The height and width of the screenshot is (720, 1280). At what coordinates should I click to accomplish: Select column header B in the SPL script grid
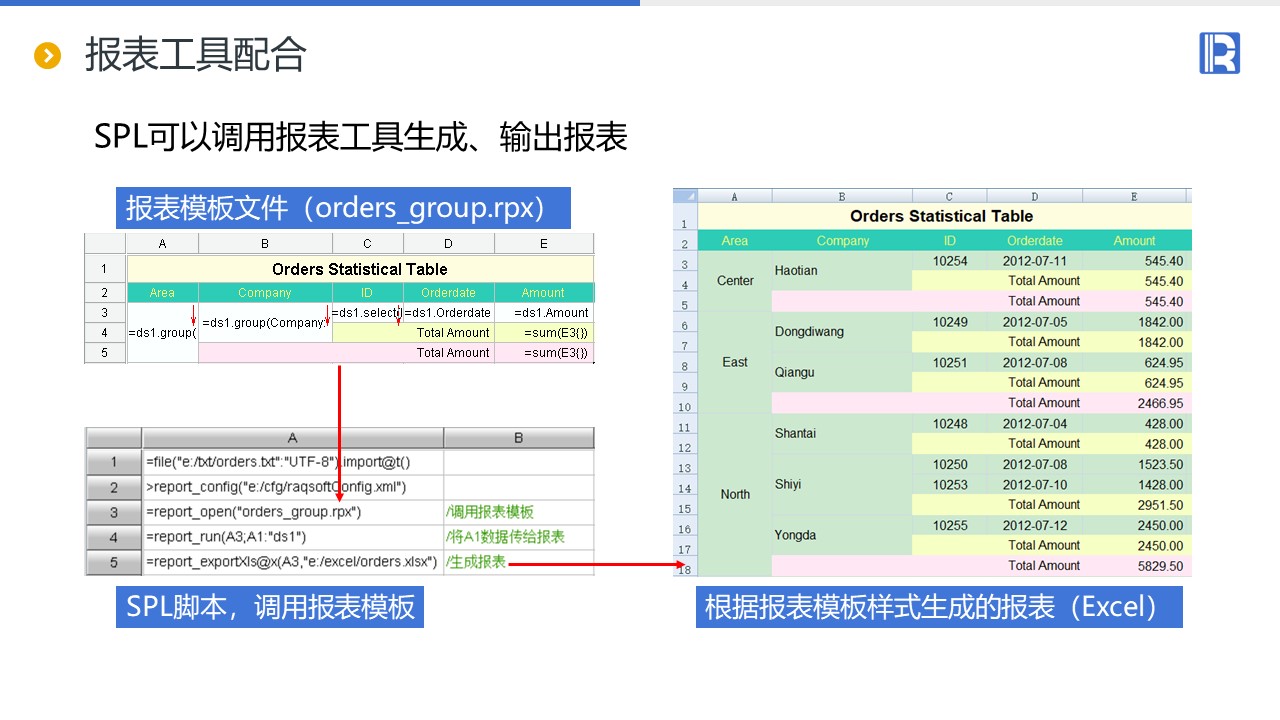pos(518,438)
